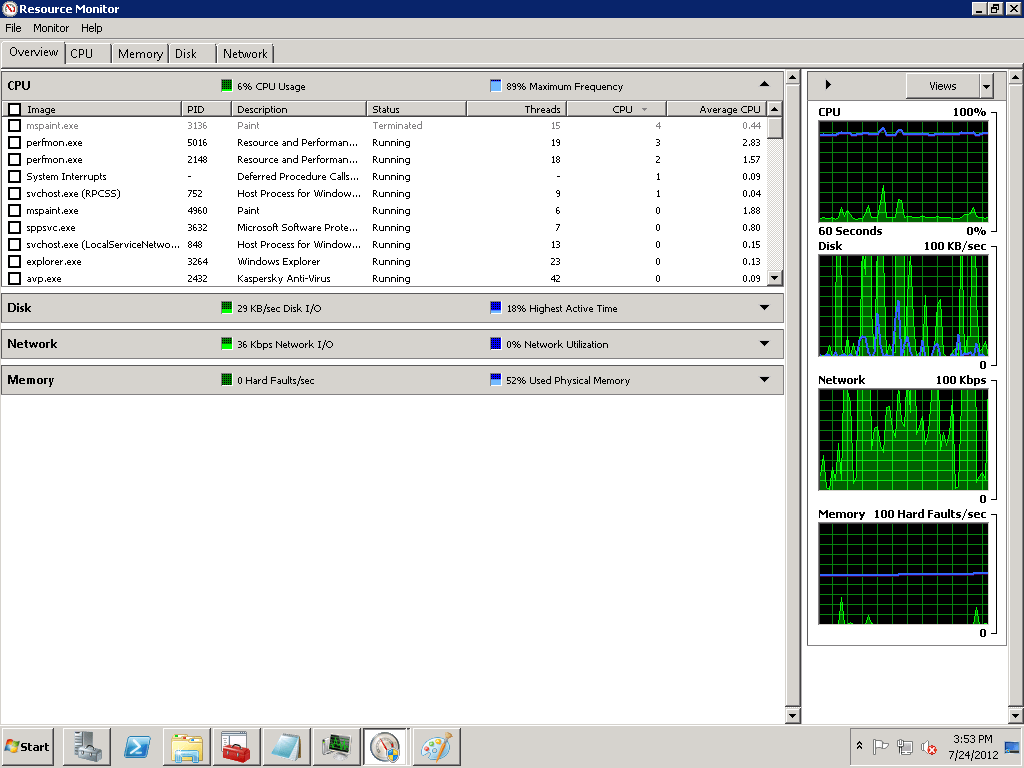The width and height of the screenshot is (1024, 768).
Task: Click the Action Center flag tray icon
Action: pyautogui.click(x=881, y=746)
